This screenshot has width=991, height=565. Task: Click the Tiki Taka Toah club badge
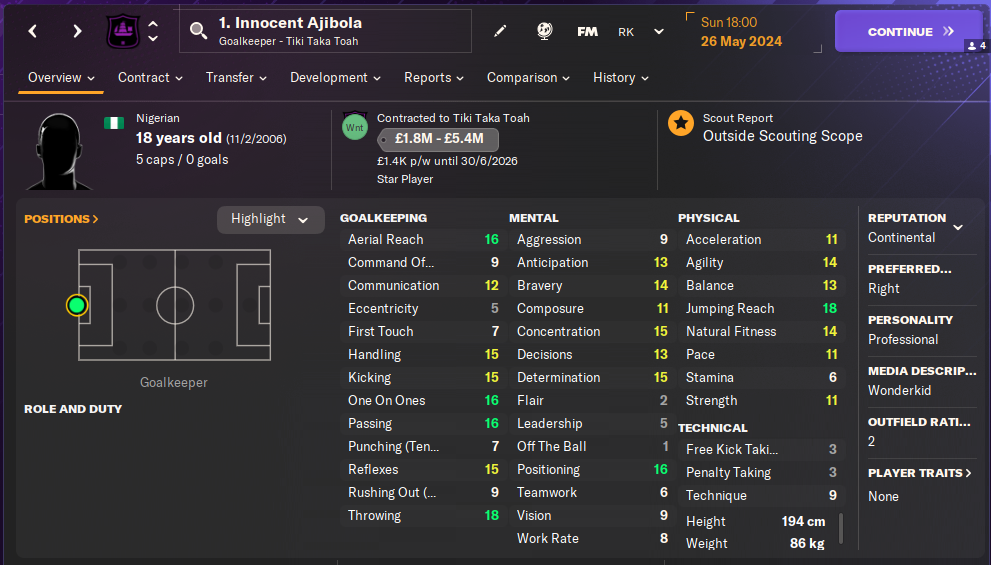click(123, 31)
